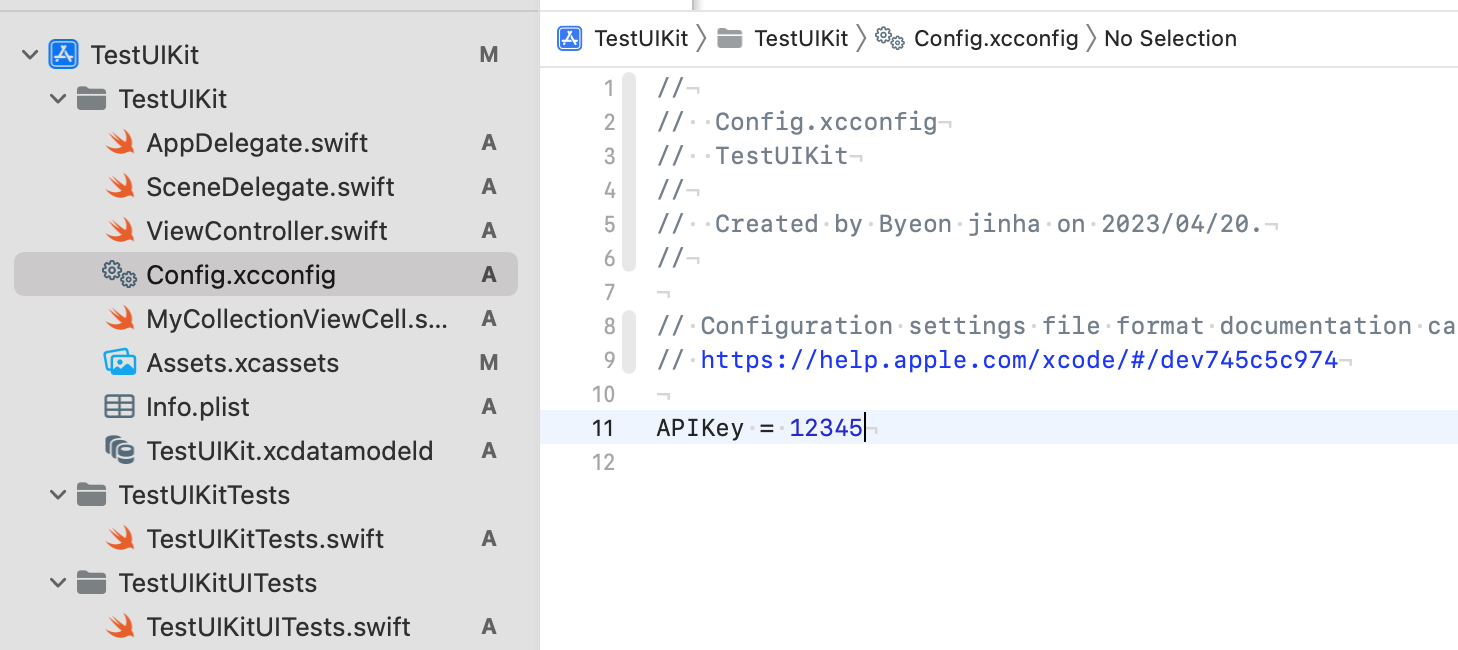The image size is (1458, 650).
Task: Click the Assets.xcassets image catalog icon
Action: pos(120,363)
